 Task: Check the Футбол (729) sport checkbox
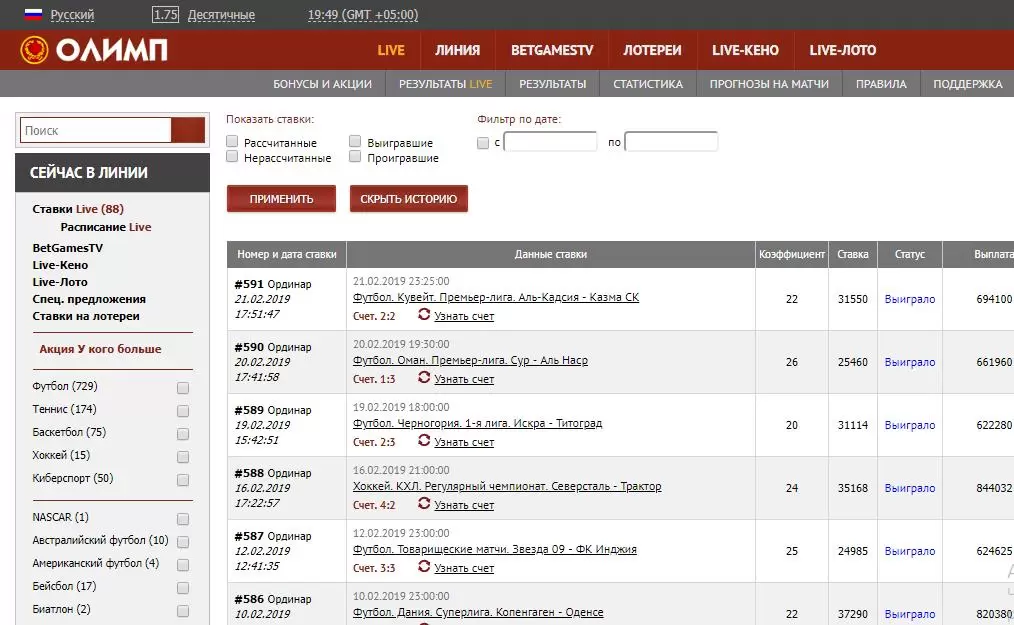coord(183,388)
